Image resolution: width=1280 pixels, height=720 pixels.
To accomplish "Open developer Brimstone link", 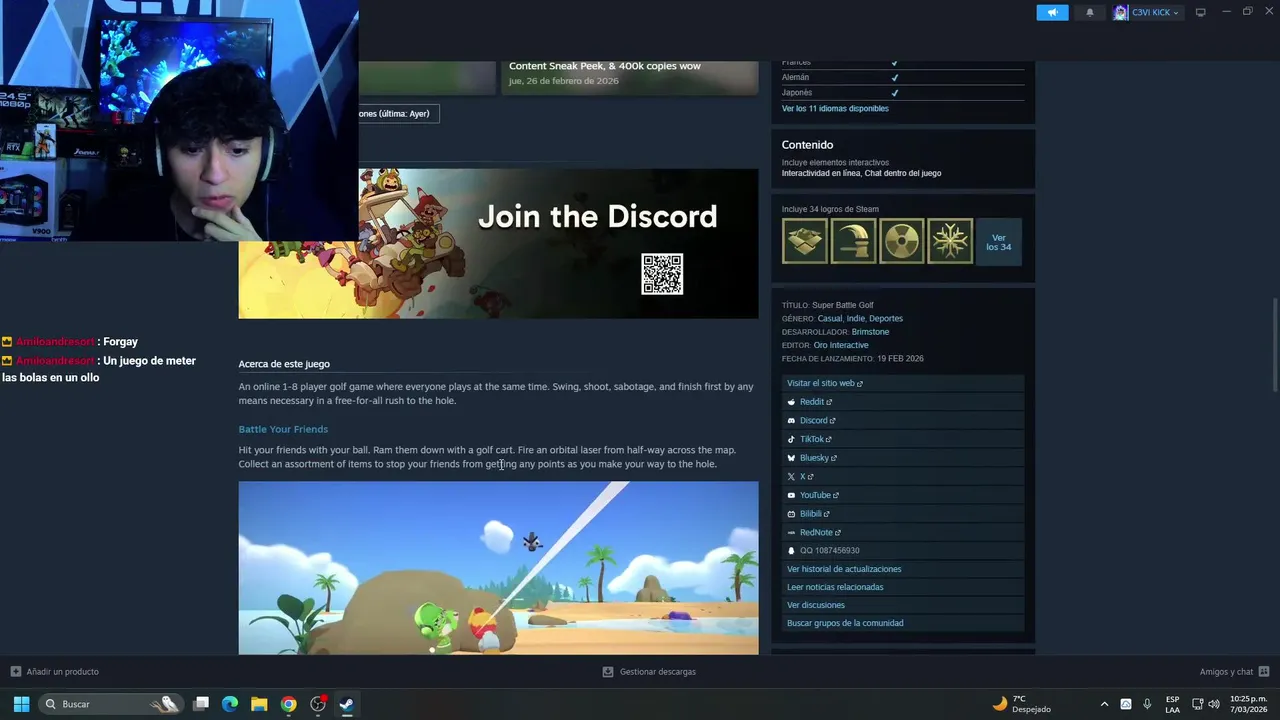I will pos(870,332).
